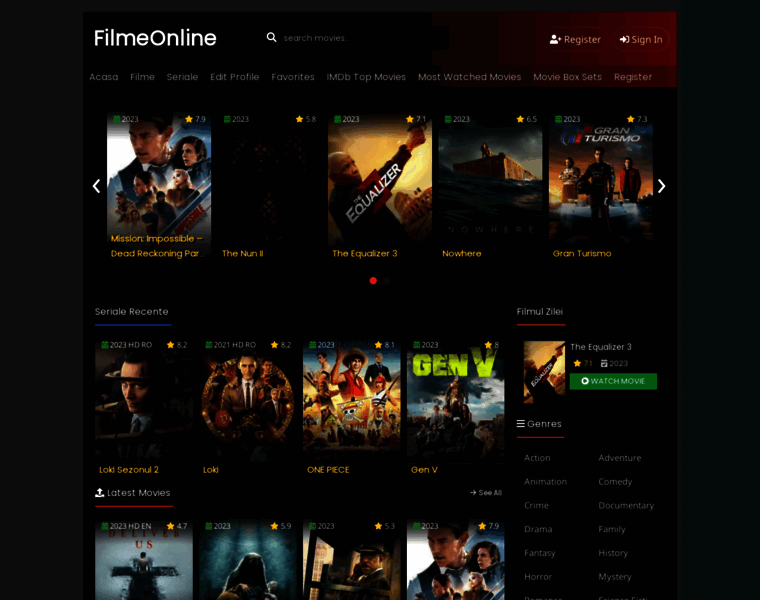
Task: Click Nowhere title link
Action: coord(462,253)
